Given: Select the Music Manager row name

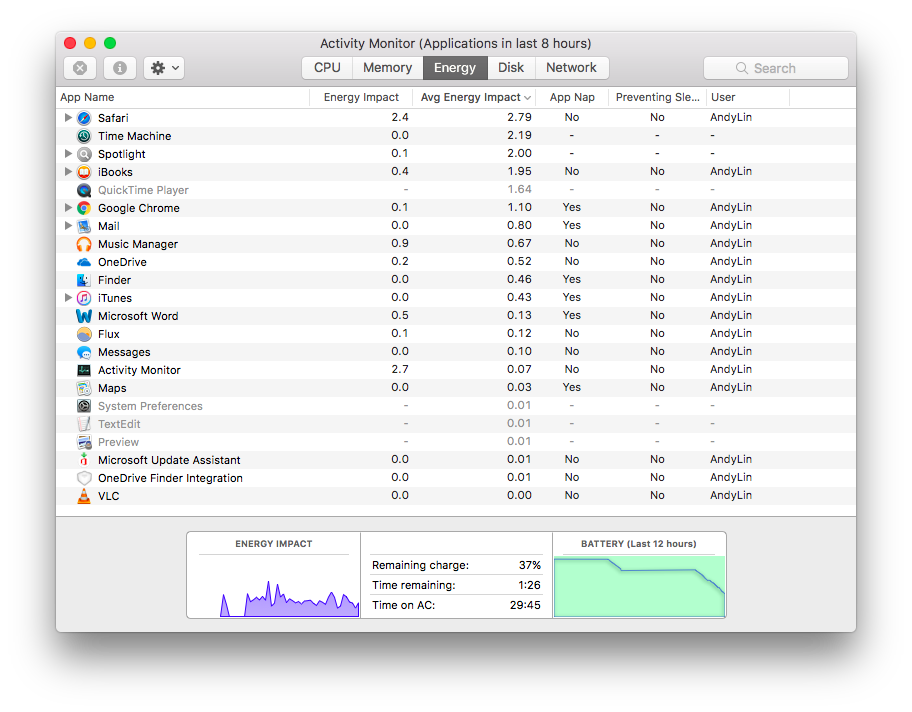Looking at the screenshot, I should [x=138, y=244].
